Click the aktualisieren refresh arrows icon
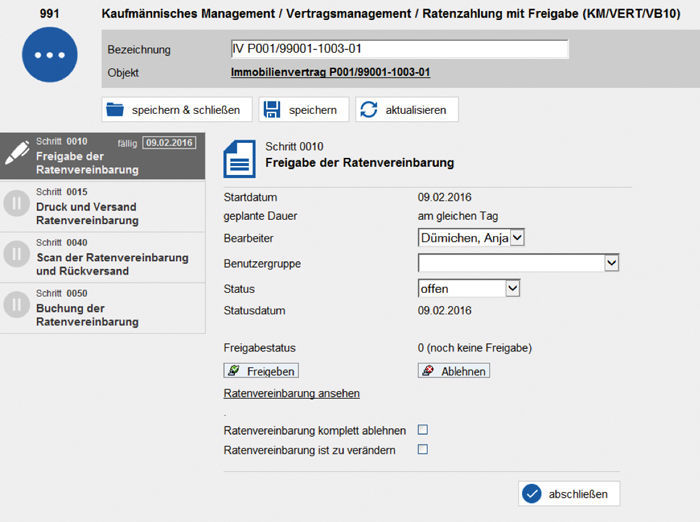Viewport: 700px width, 522px height. 368,109
